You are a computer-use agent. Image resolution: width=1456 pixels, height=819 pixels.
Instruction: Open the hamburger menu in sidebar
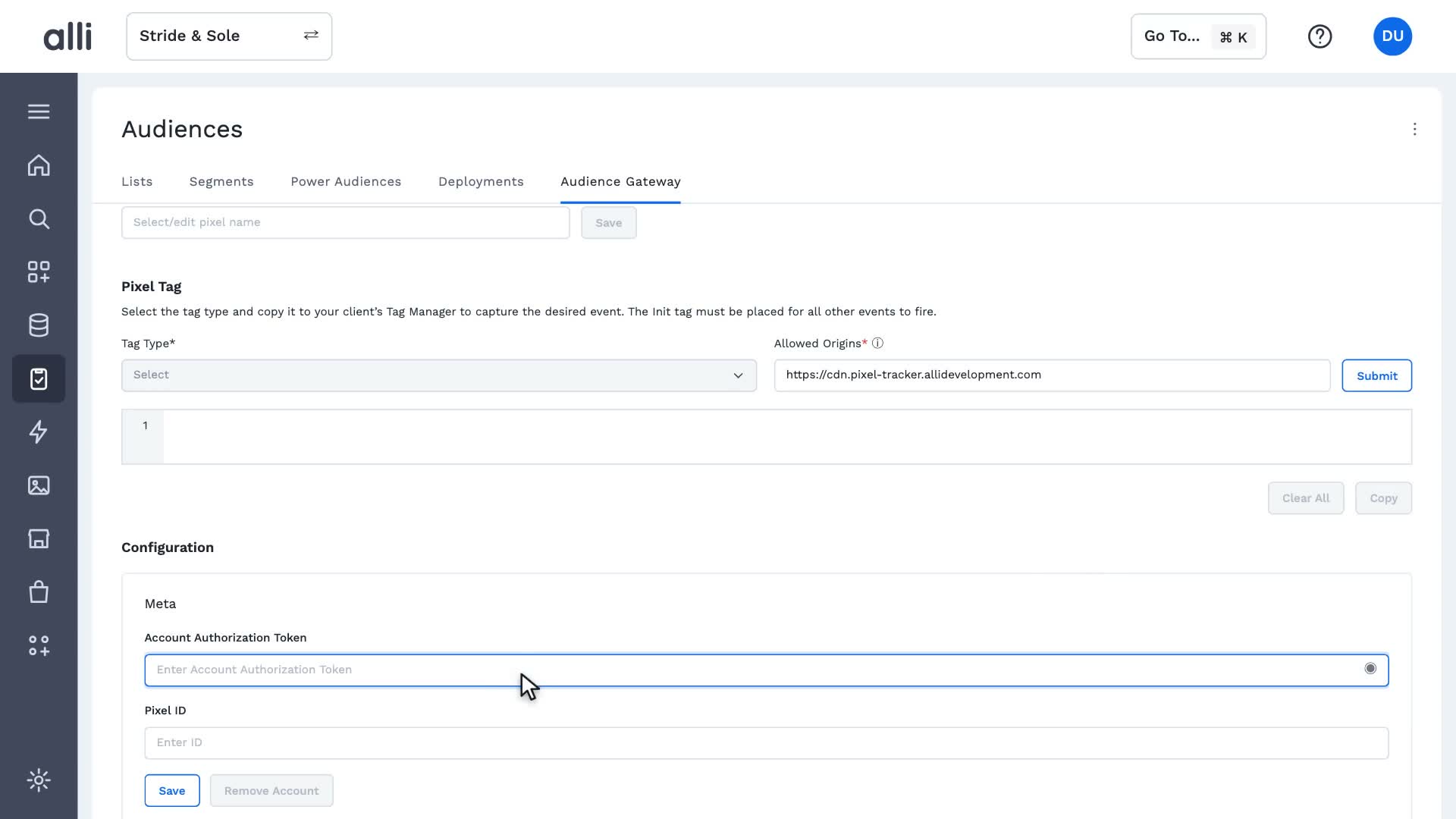point(39,111)
